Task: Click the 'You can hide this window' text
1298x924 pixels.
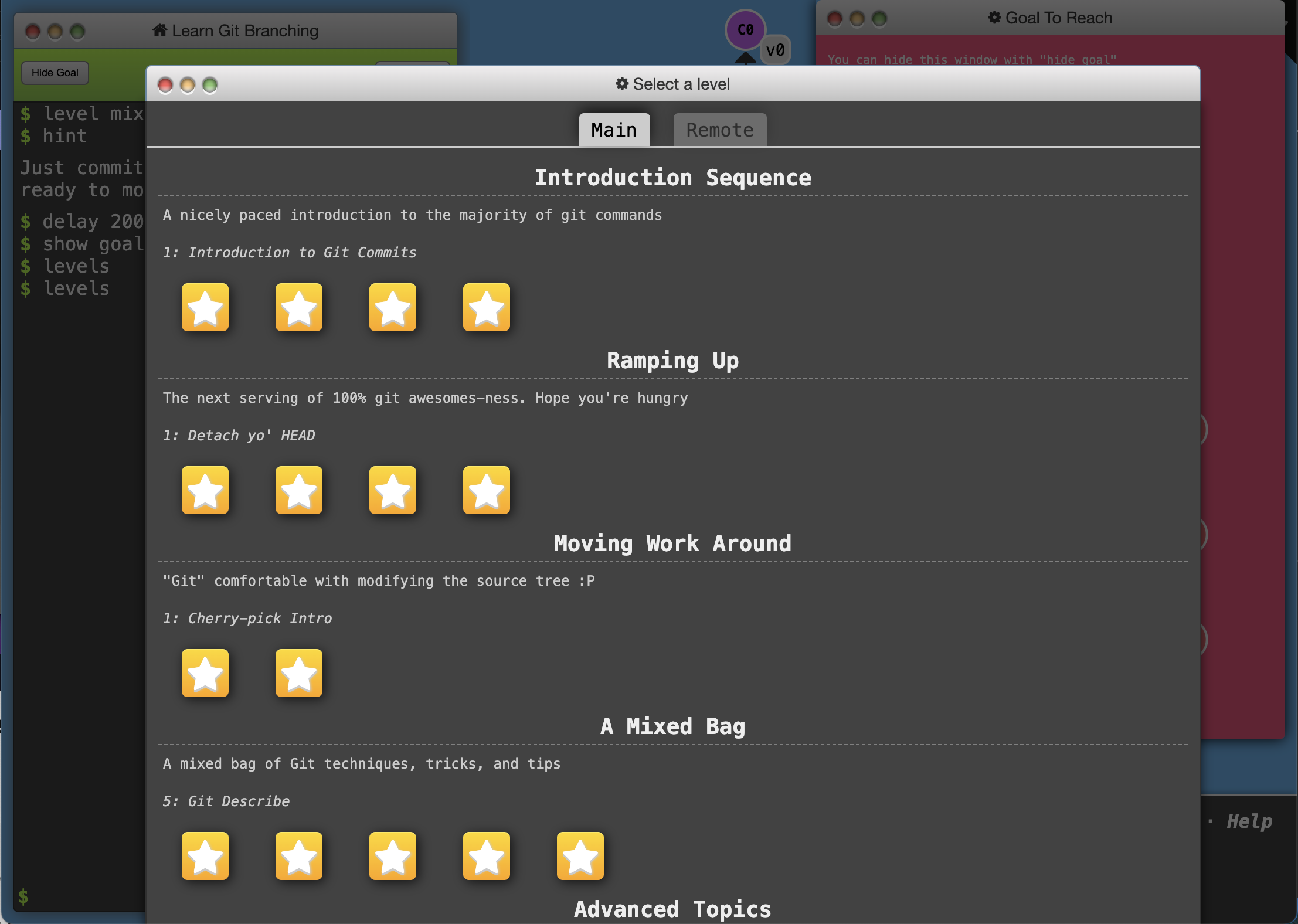Action: click(x=972, y=60)
